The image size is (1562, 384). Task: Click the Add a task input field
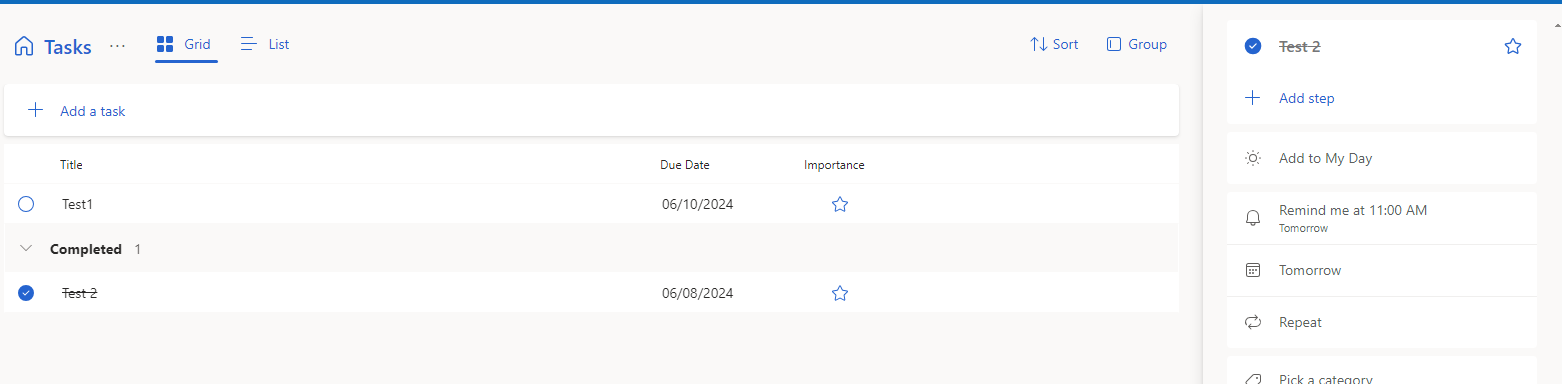point(591,110)
